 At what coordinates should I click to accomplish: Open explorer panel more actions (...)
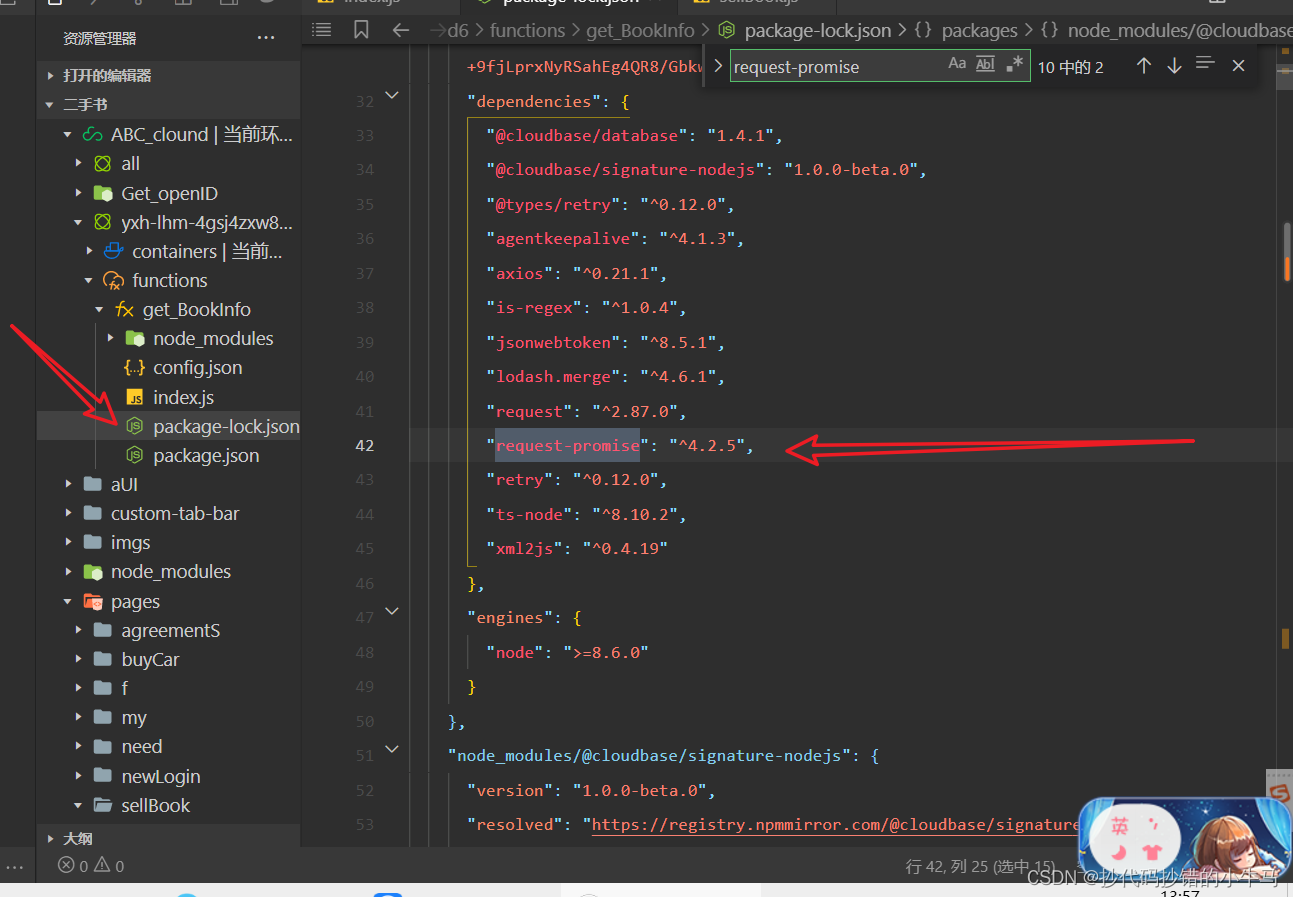[265, 38]
